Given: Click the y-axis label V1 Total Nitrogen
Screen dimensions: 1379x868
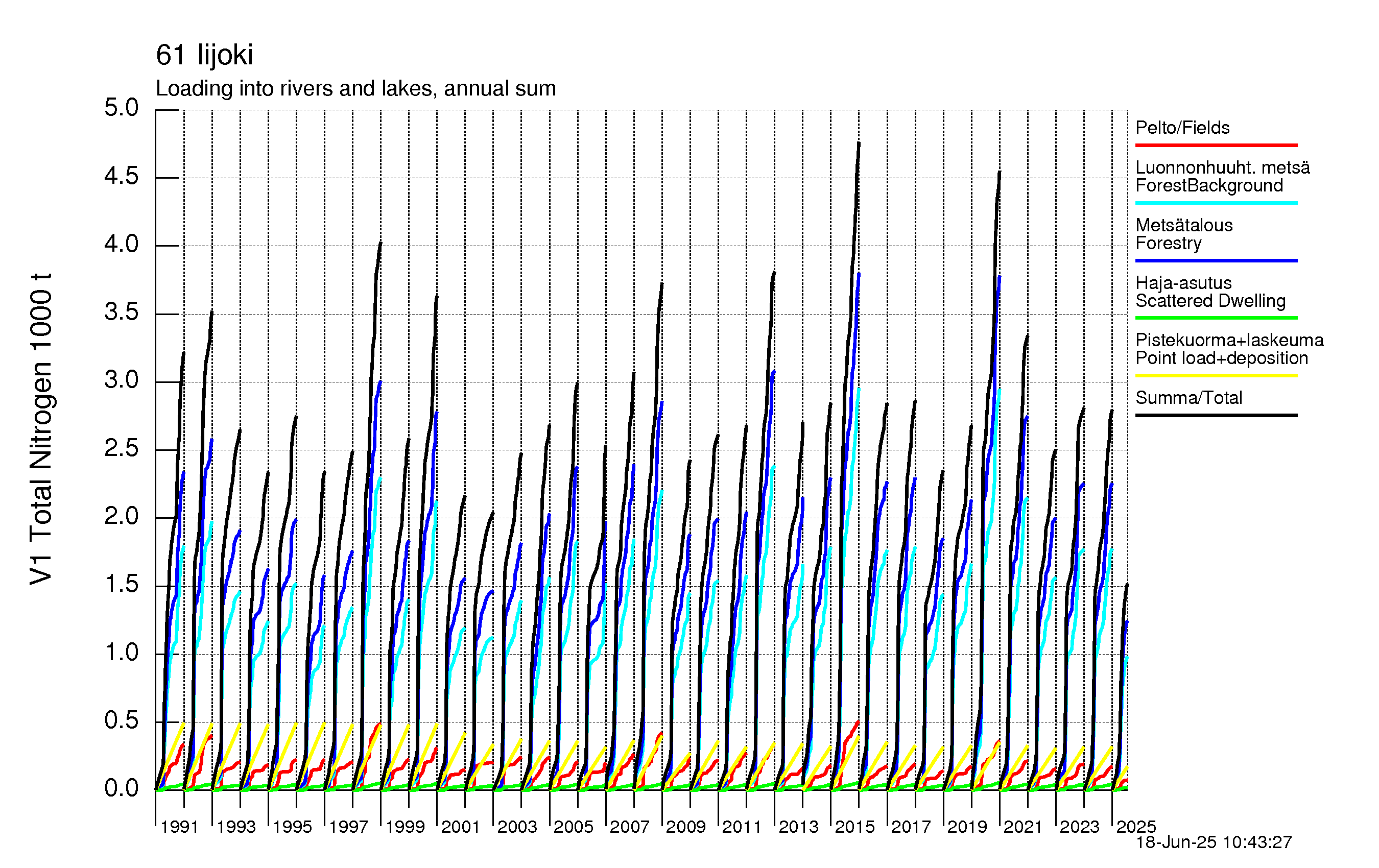Looking at the screenshot, I should coord(41,429).
